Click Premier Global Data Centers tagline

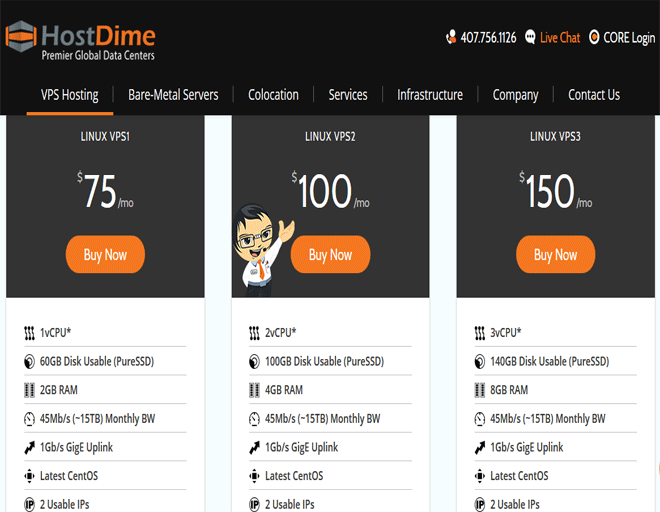pyautogui.click(x=98, y=55)
